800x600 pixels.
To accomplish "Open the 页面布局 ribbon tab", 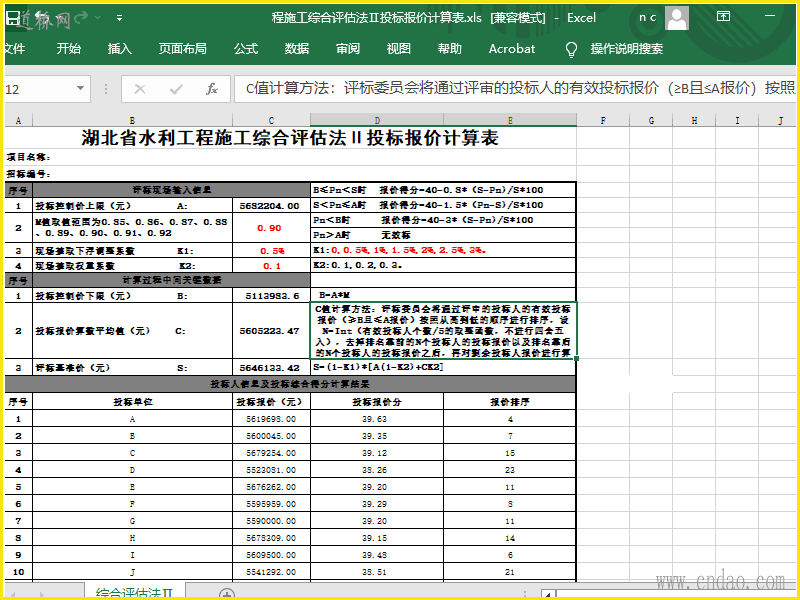I will point(182,49).
